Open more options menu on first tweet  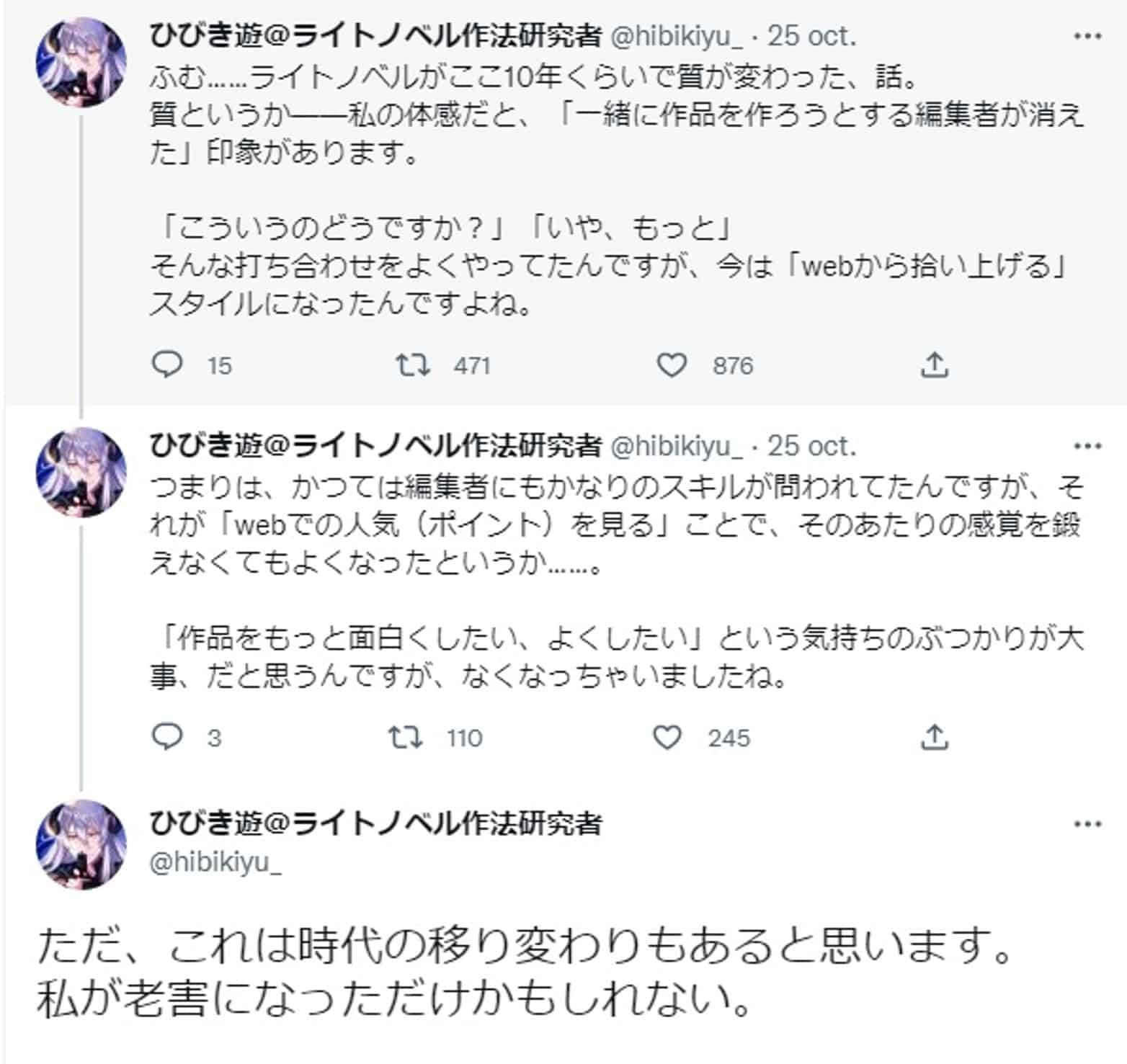coord(1087,37)
